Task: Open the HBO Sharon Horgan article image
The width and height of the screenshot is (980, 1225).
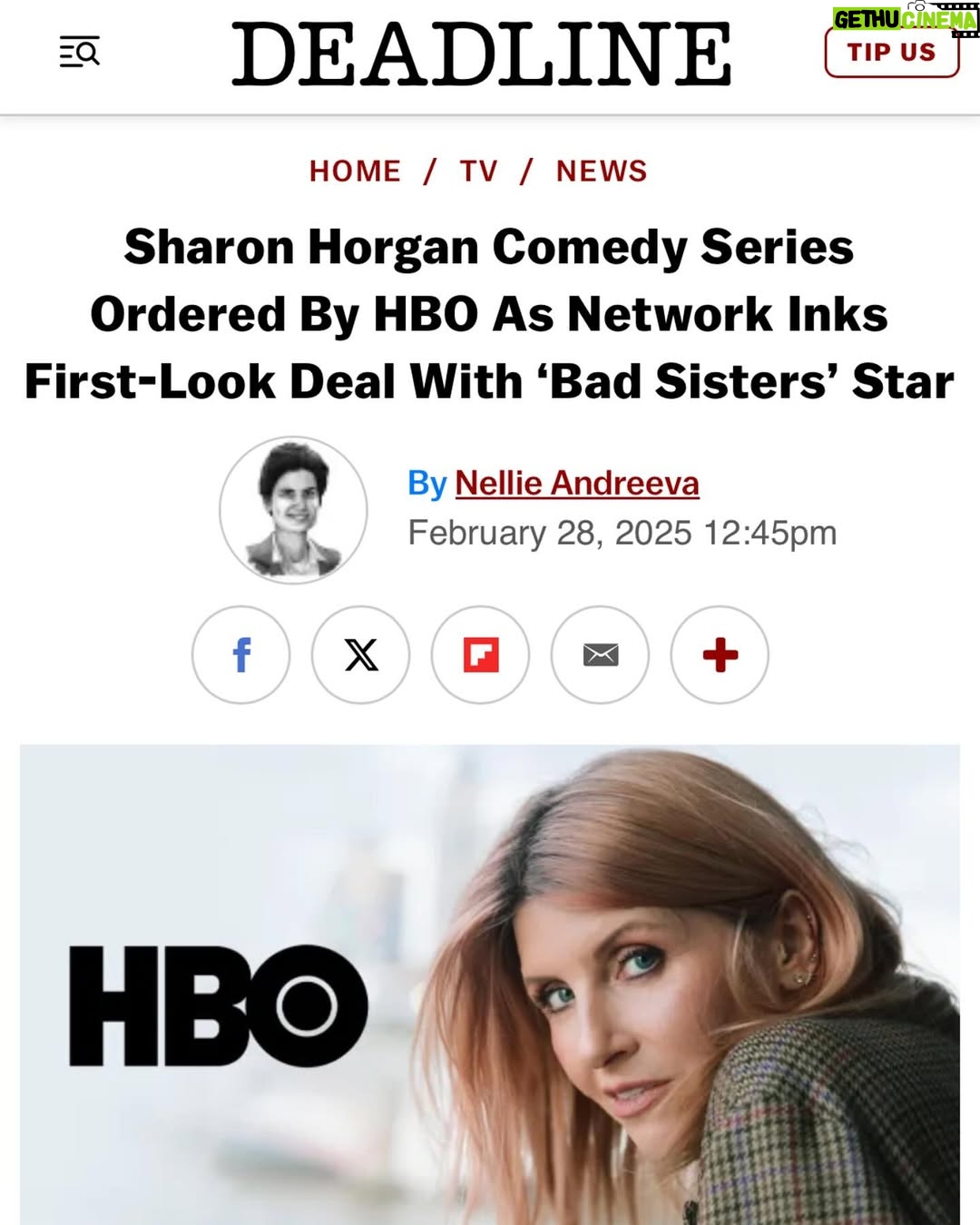Action: 490,985
